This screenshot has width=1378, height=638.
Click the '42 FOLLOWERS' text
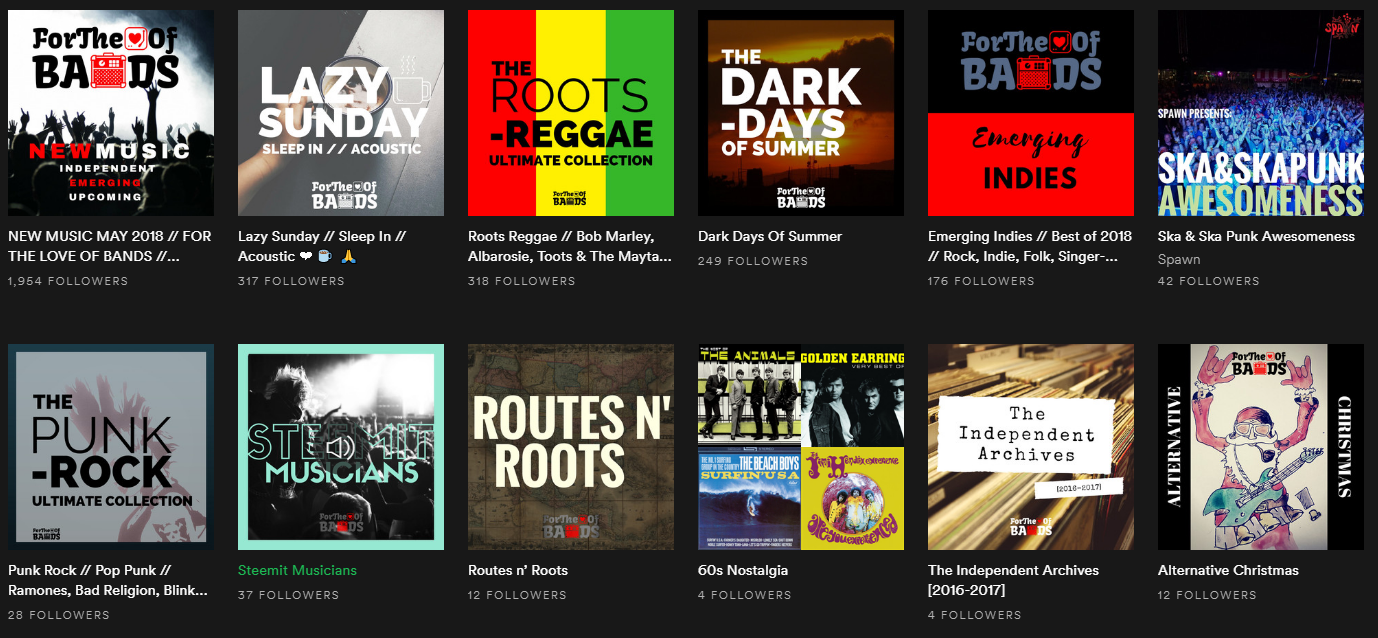click(x=1208, y=281)
